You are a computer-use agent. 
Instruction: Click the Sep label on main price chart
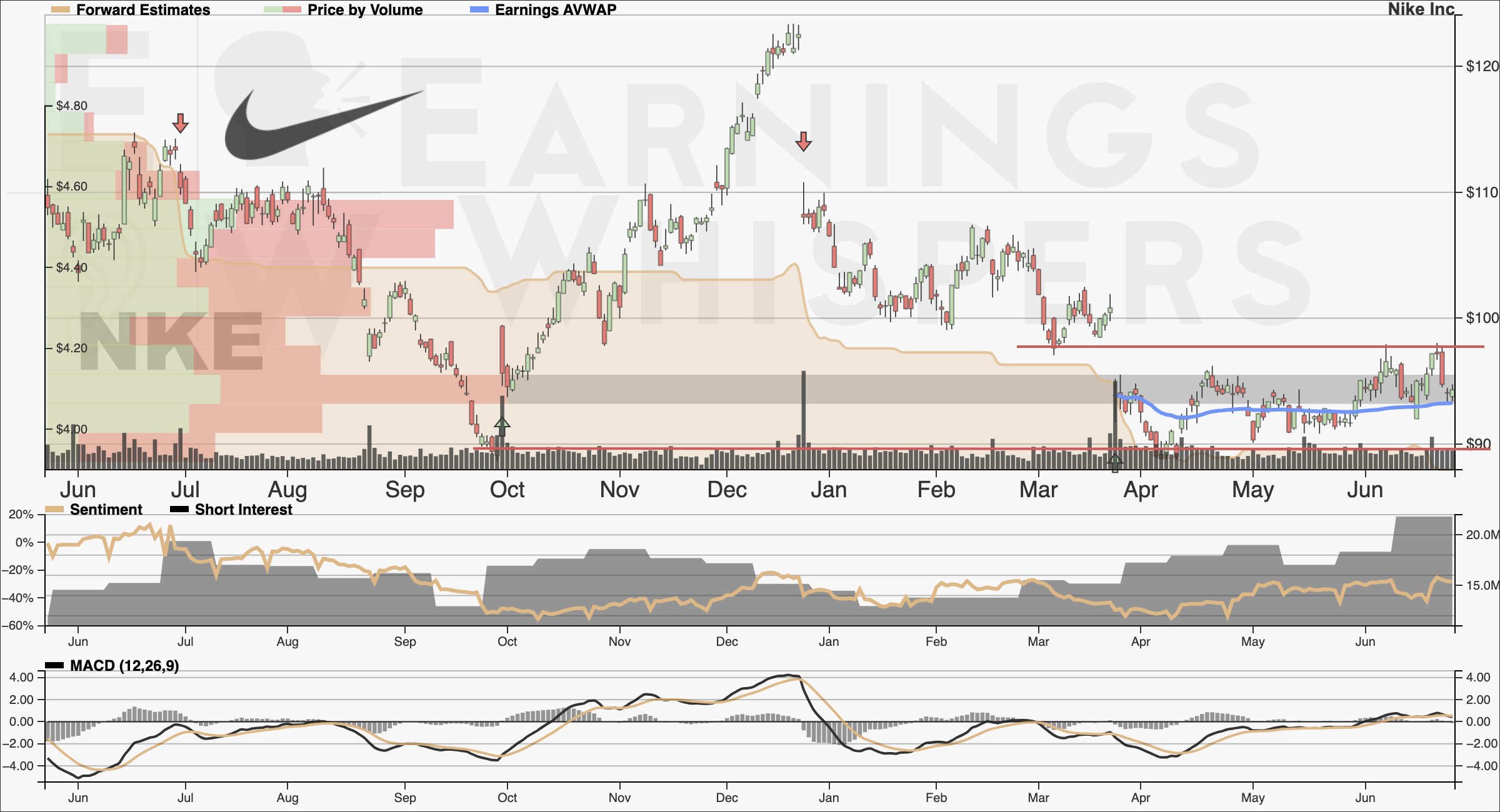coord(405,490)
